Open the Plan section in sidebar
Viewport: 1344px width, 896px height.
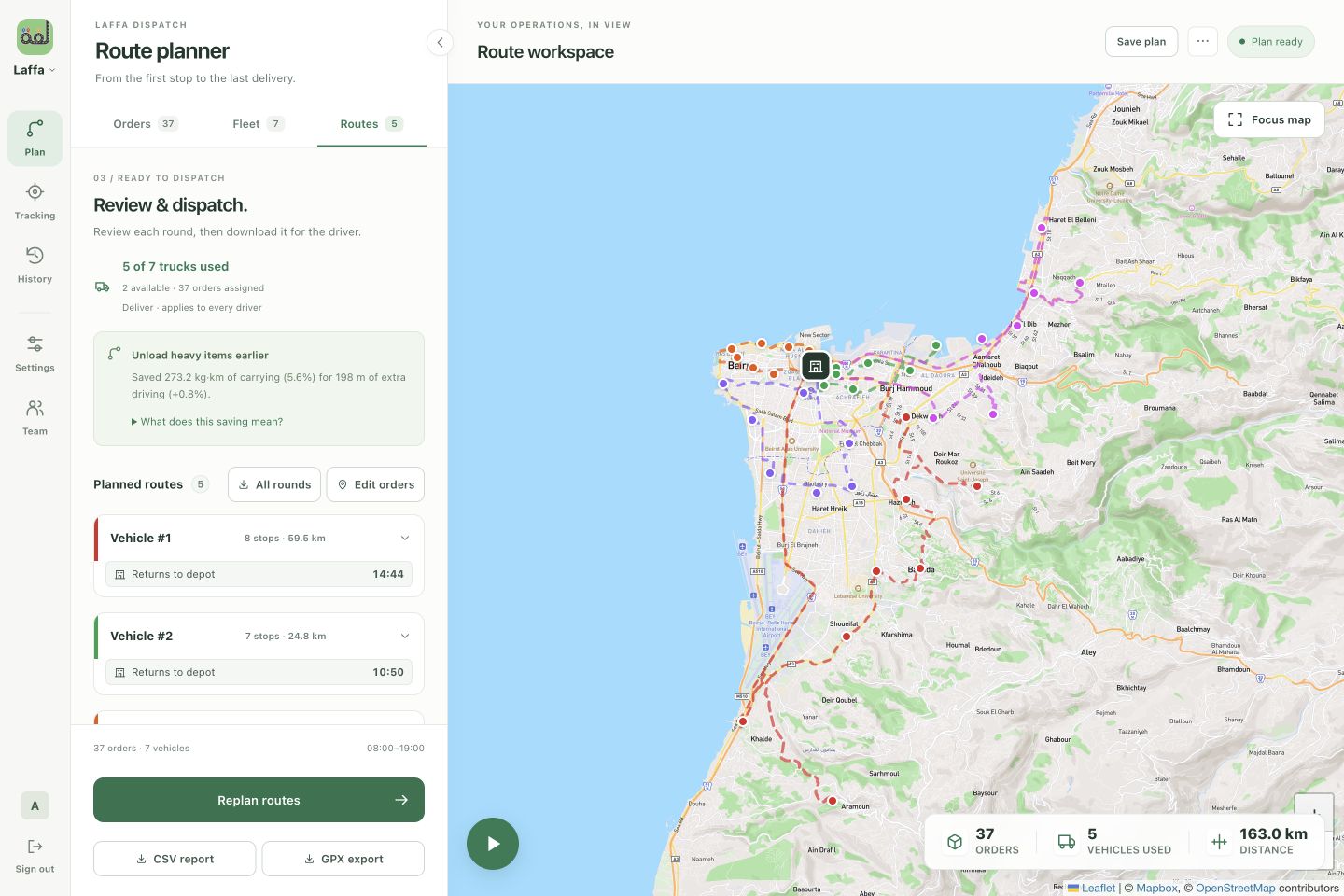35,139
